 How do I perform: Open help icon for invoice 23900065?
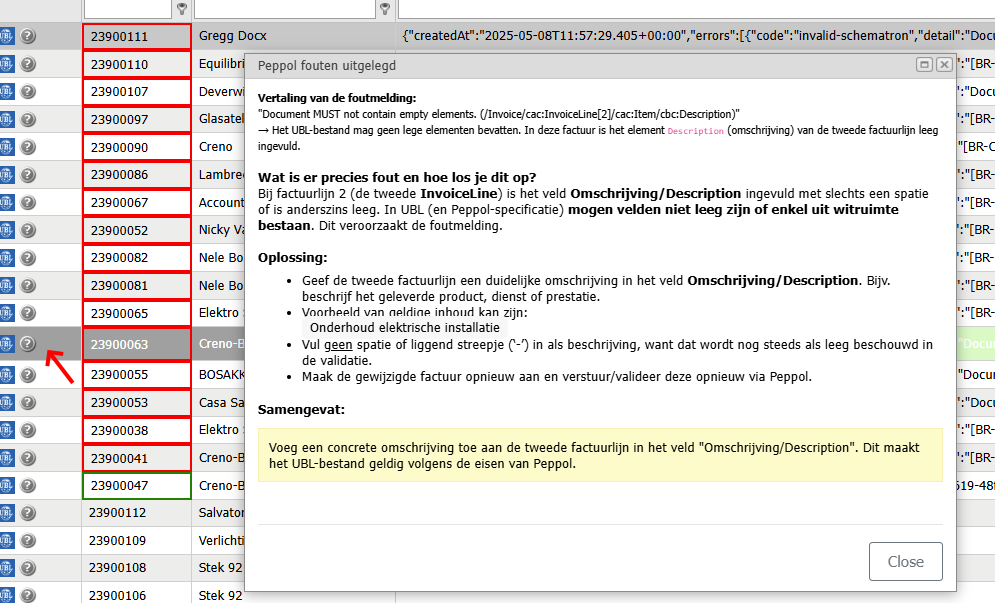click(27, 313)
